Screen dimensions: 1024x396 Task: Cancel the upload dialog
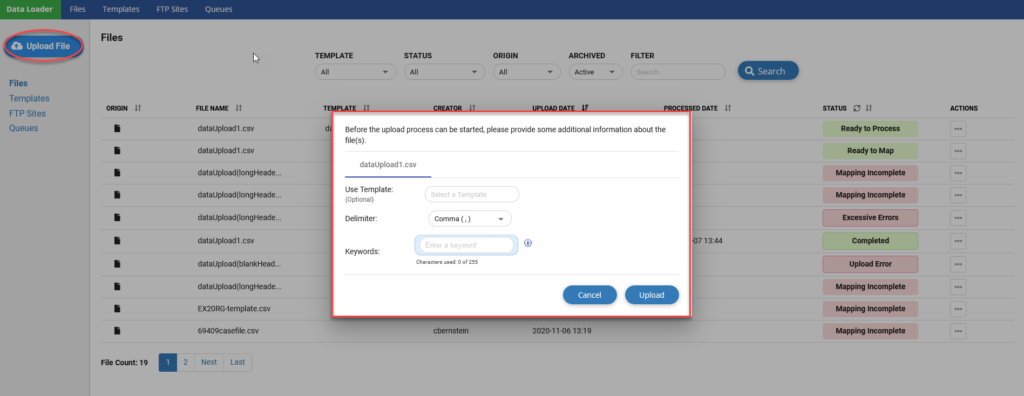590,295
